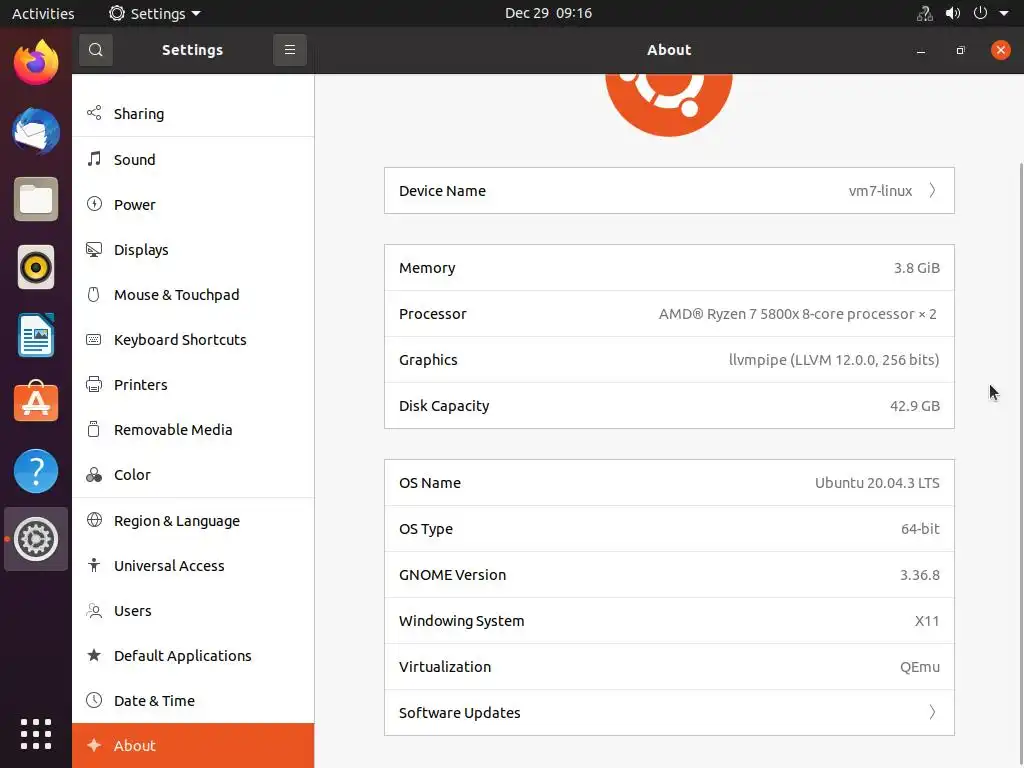Click the Universal Access person icon
Viewport: 1024px width, 768px height.
[x=94, y=565]
